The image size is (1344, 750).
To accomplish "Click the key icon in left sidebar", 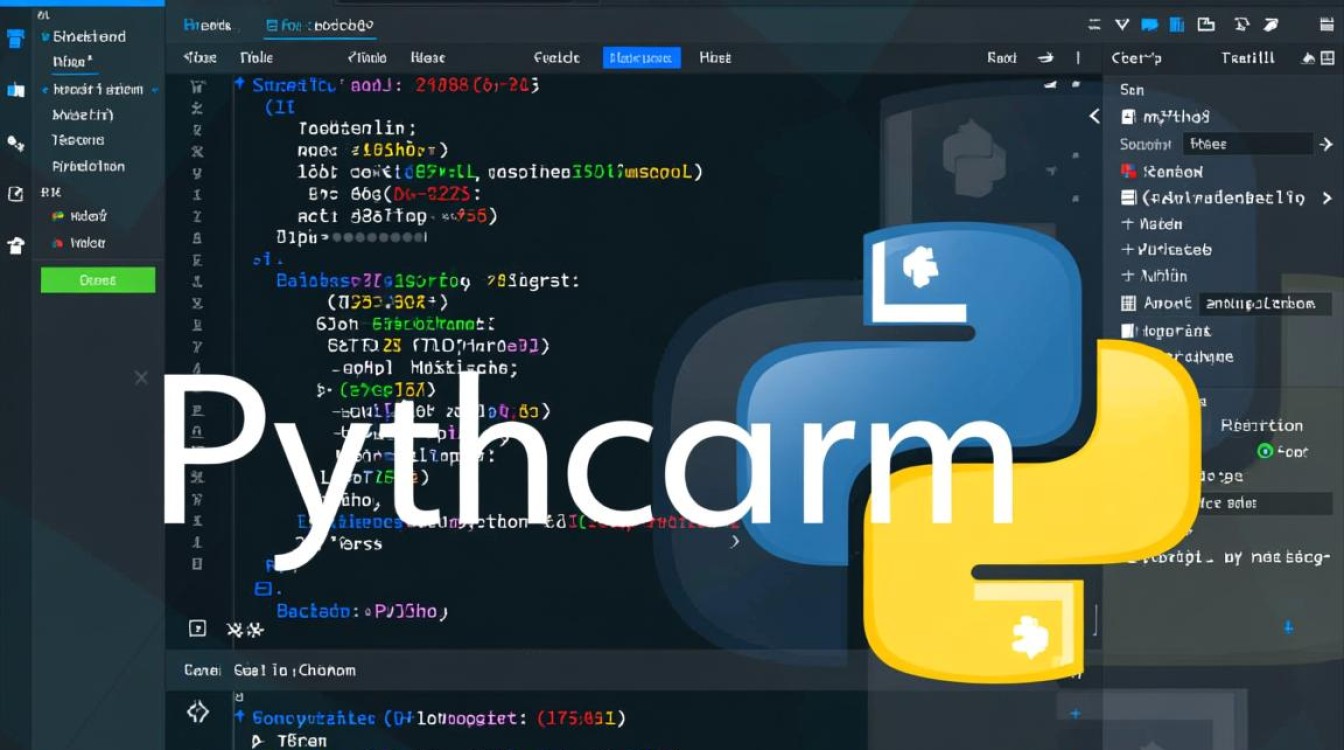I will coord(15,143).
